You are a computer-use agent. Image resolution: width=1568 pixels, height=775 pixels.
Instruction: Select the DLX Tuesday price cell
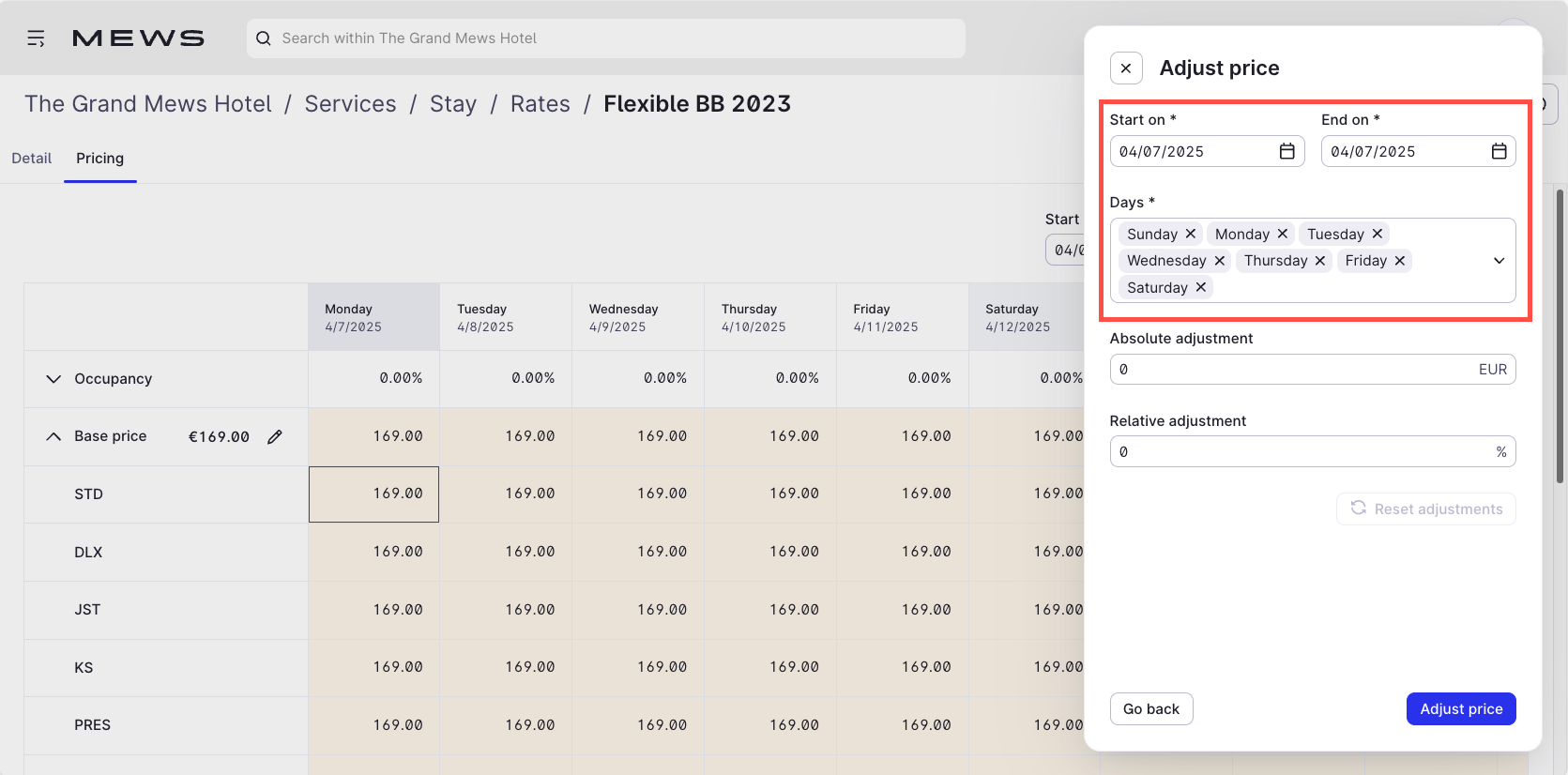pos(506,552)
